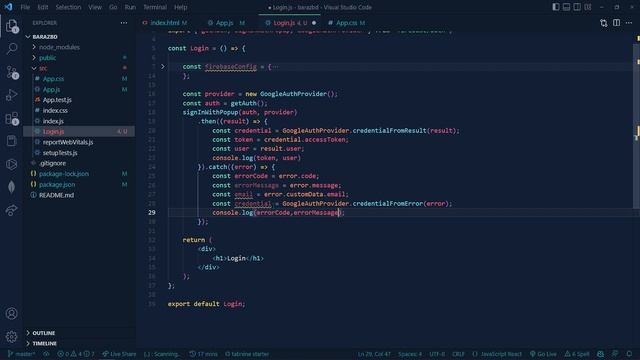Click Go Live in the status bar
This screenshot has width=640, height=360.
543,354
